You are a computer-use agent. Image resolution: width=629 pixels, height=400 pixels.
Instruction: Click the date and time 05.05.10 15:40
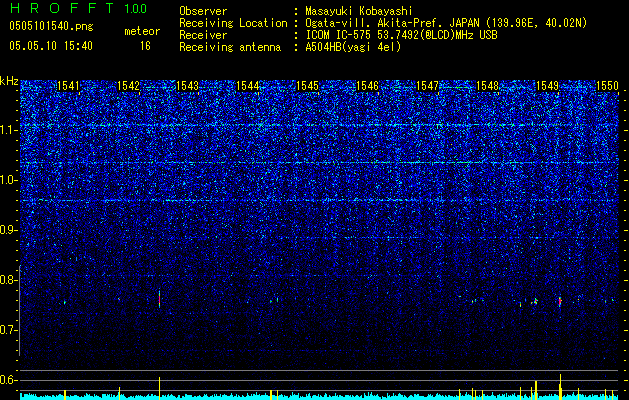click(x=51, y=46)
